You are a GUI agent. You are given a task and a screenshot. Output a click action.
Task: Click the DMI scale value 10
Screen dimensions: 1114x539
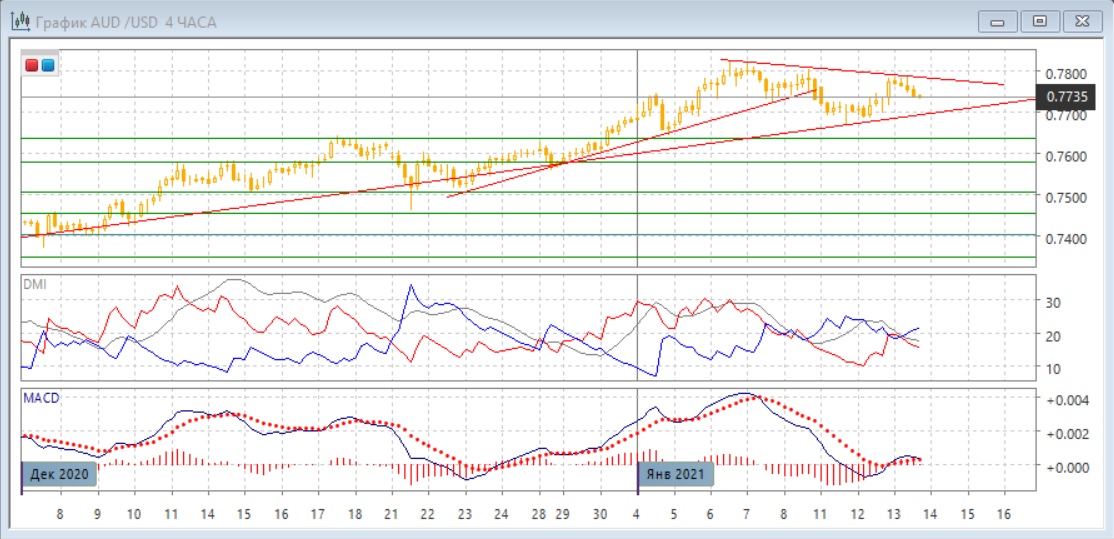1053,369
